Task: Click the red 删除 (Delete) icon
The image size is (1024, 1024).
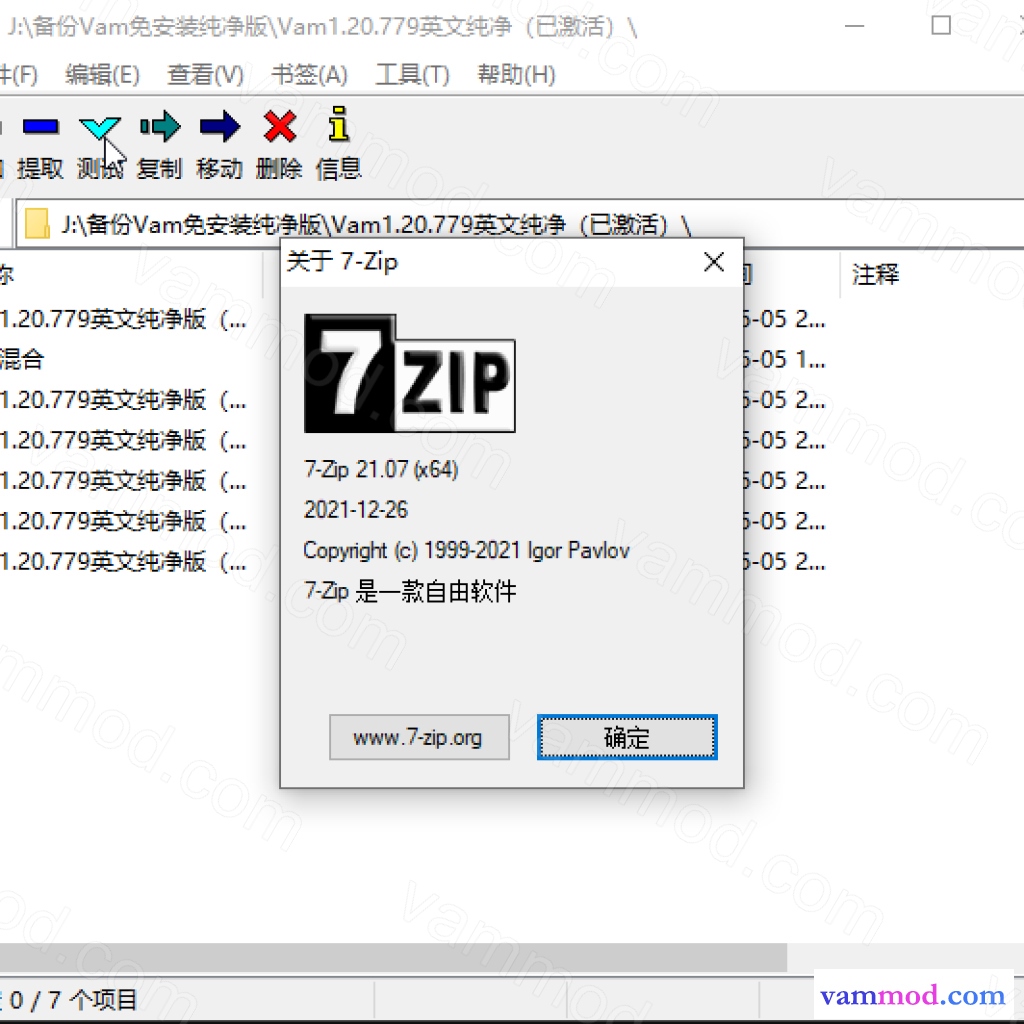Action: click(280, 127)
